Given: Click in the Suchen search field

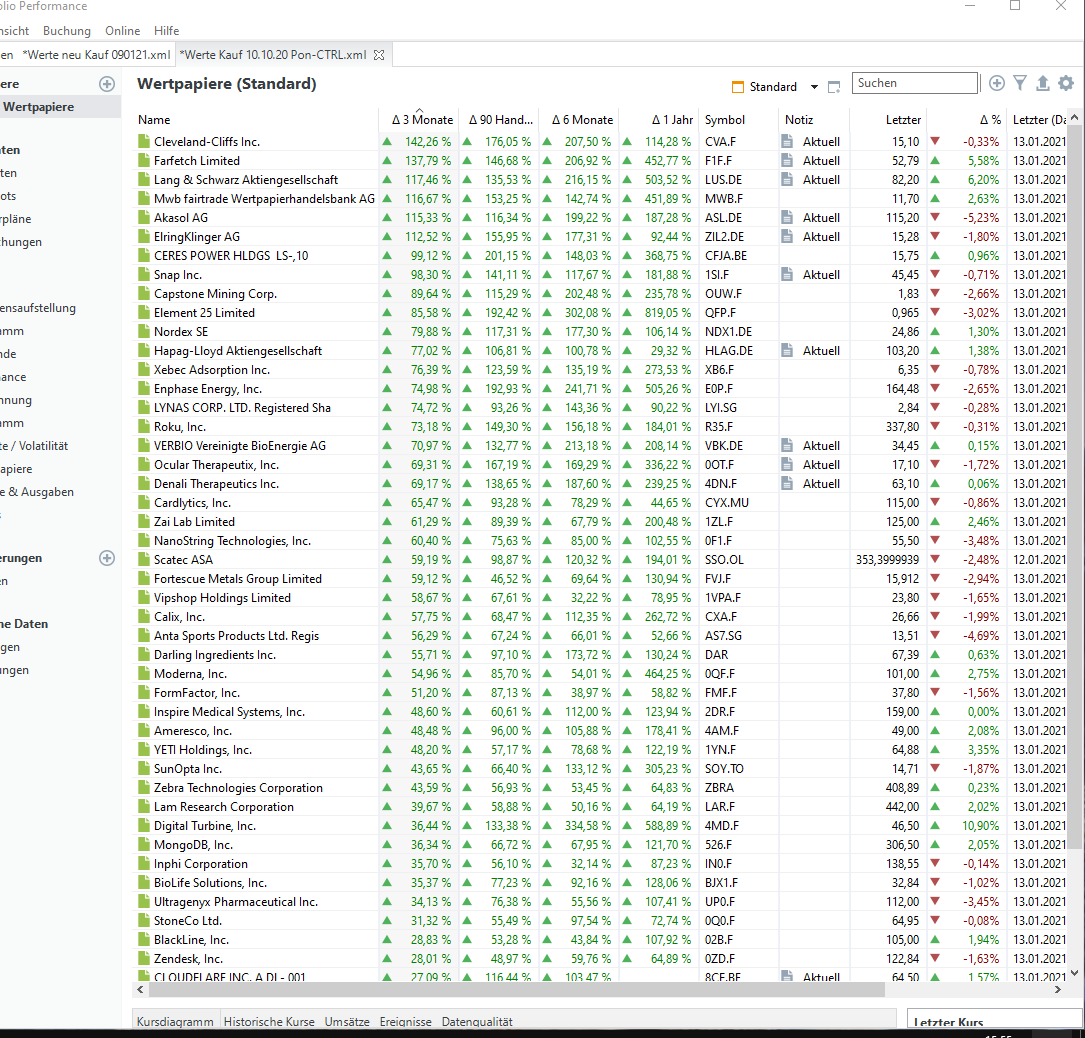Looking at the screenshot, I should pos(914,83).
